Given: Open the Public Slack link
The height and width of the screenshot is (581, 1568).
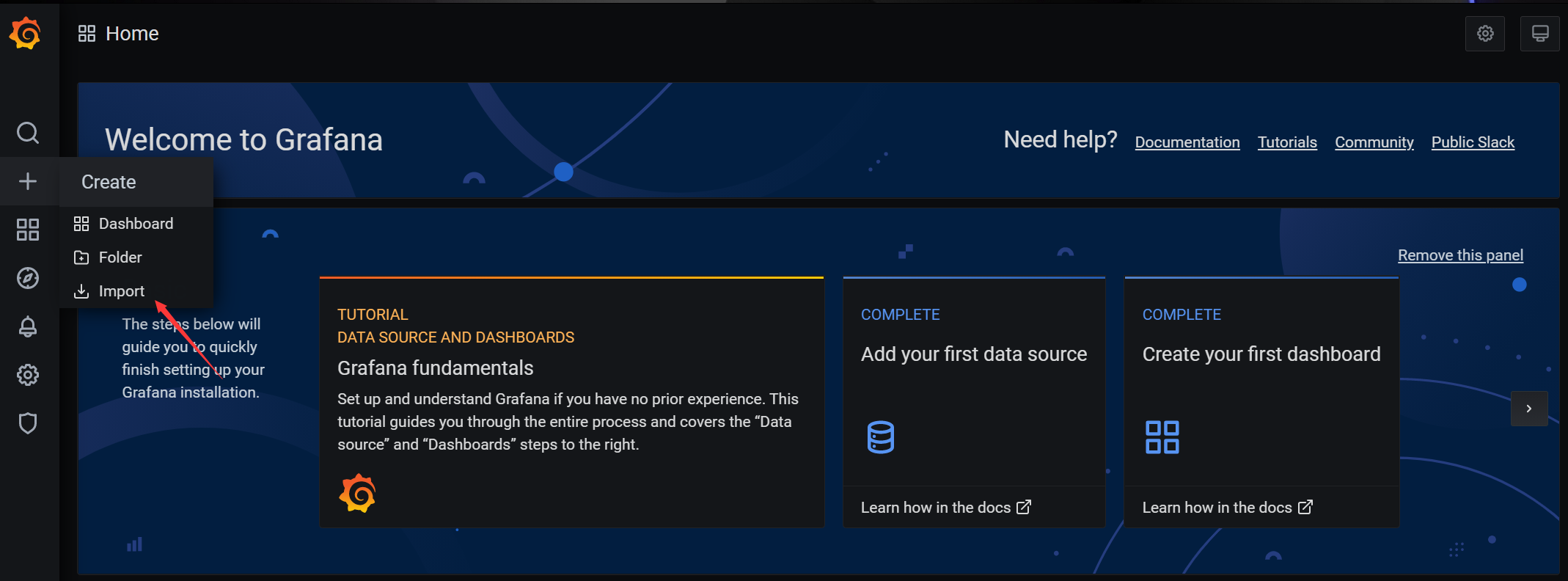Looking at the screenshot, I should [x=1473, y=142].
